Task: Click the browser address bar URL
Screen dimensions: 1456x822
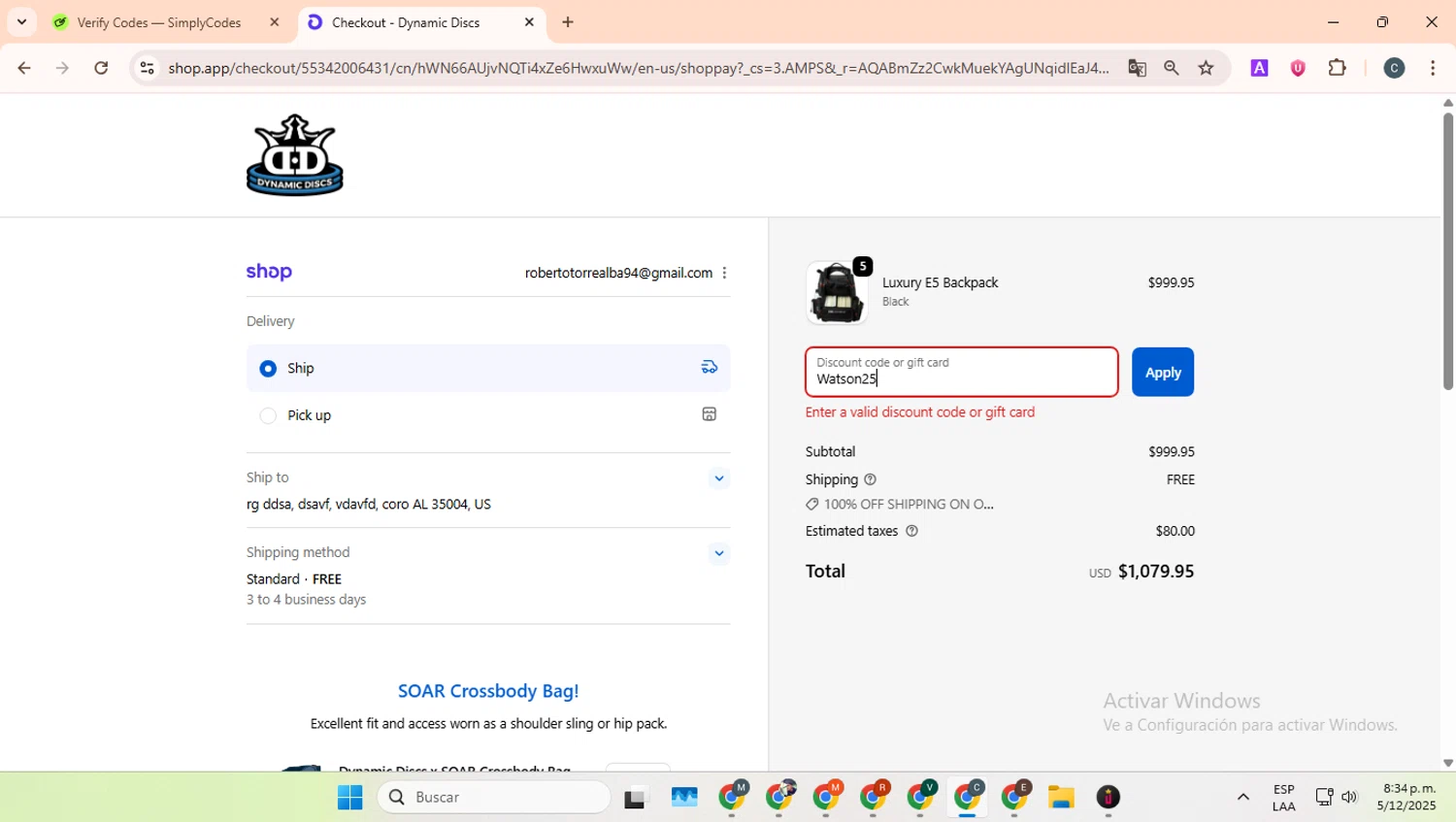Action: [x=638, y=68]
